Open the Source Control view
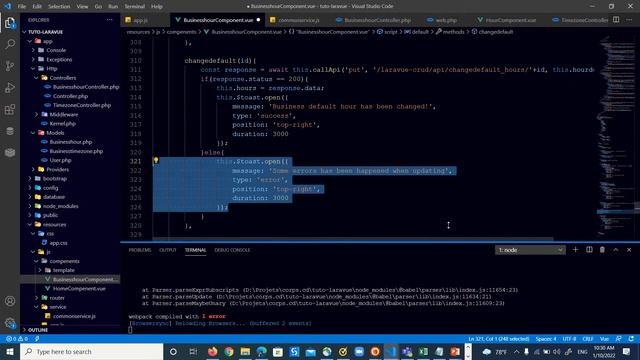Image resolution: width=640 pixels, height=360 pixels. pyautogui.click(x=10, y=66)
